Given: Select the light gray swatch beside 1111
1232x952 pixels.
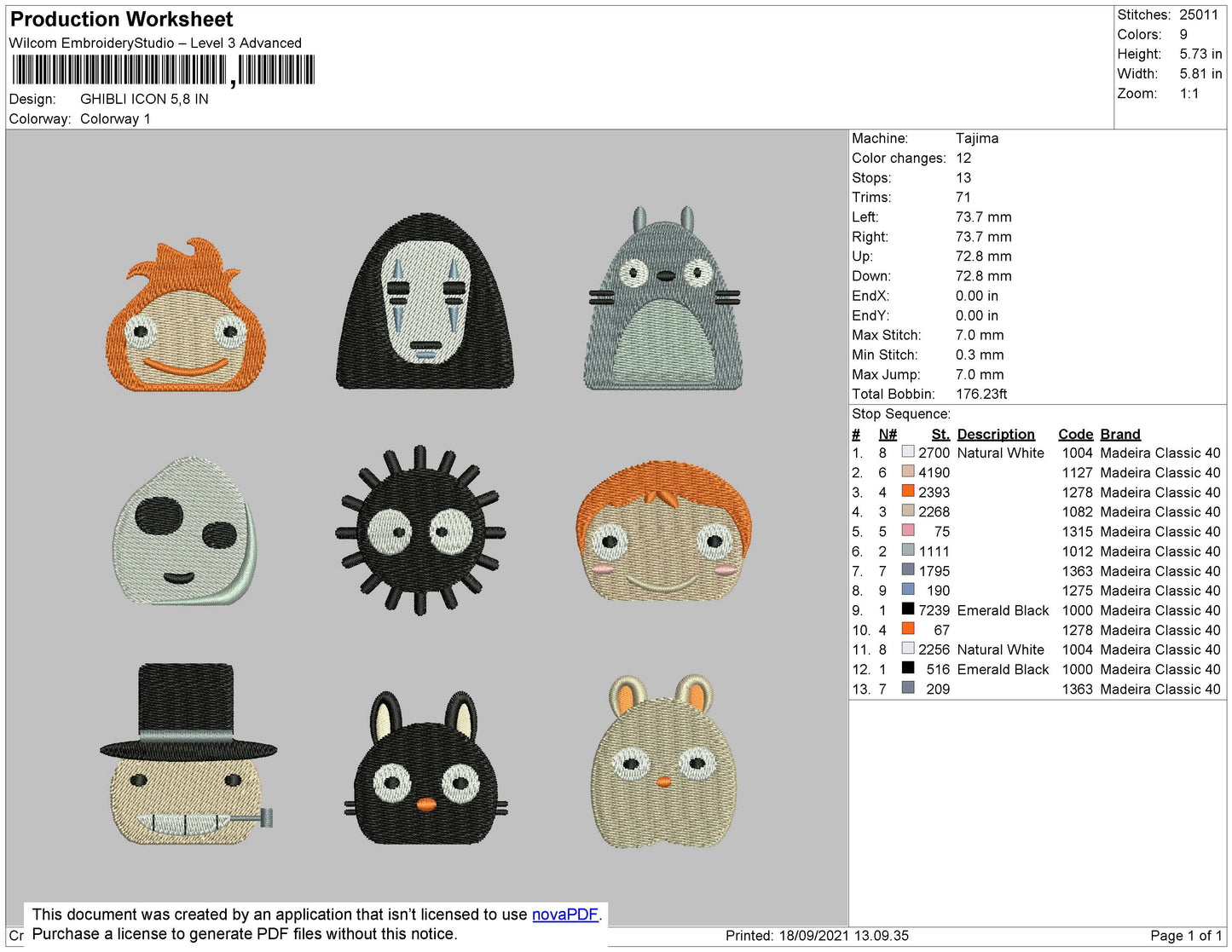Looking at the screenshot, I should 908,551.
